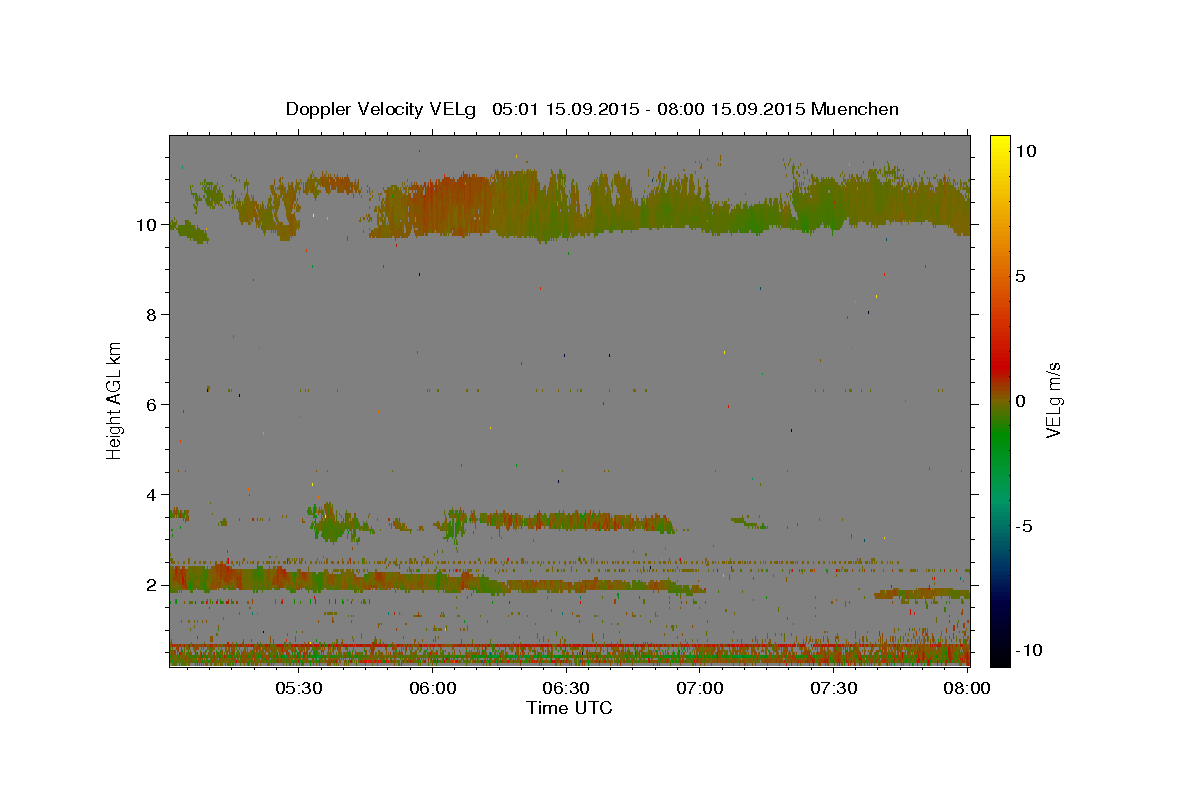Click the small cloud patch near 1.8 km at 07:45
Viewport: 1200px width, 800px height.
tap(922, 594)
